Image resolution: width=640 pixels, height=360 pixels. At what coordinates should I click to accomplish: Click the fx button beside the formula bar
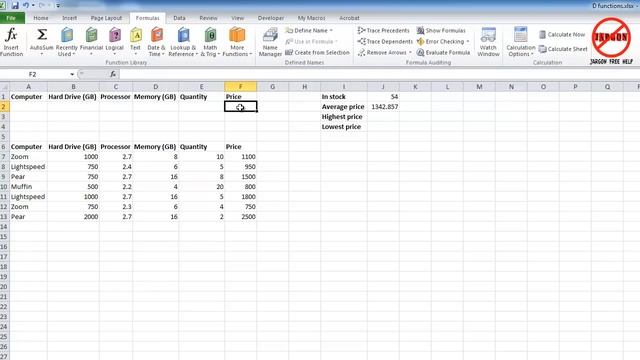(x=113, y=74)
